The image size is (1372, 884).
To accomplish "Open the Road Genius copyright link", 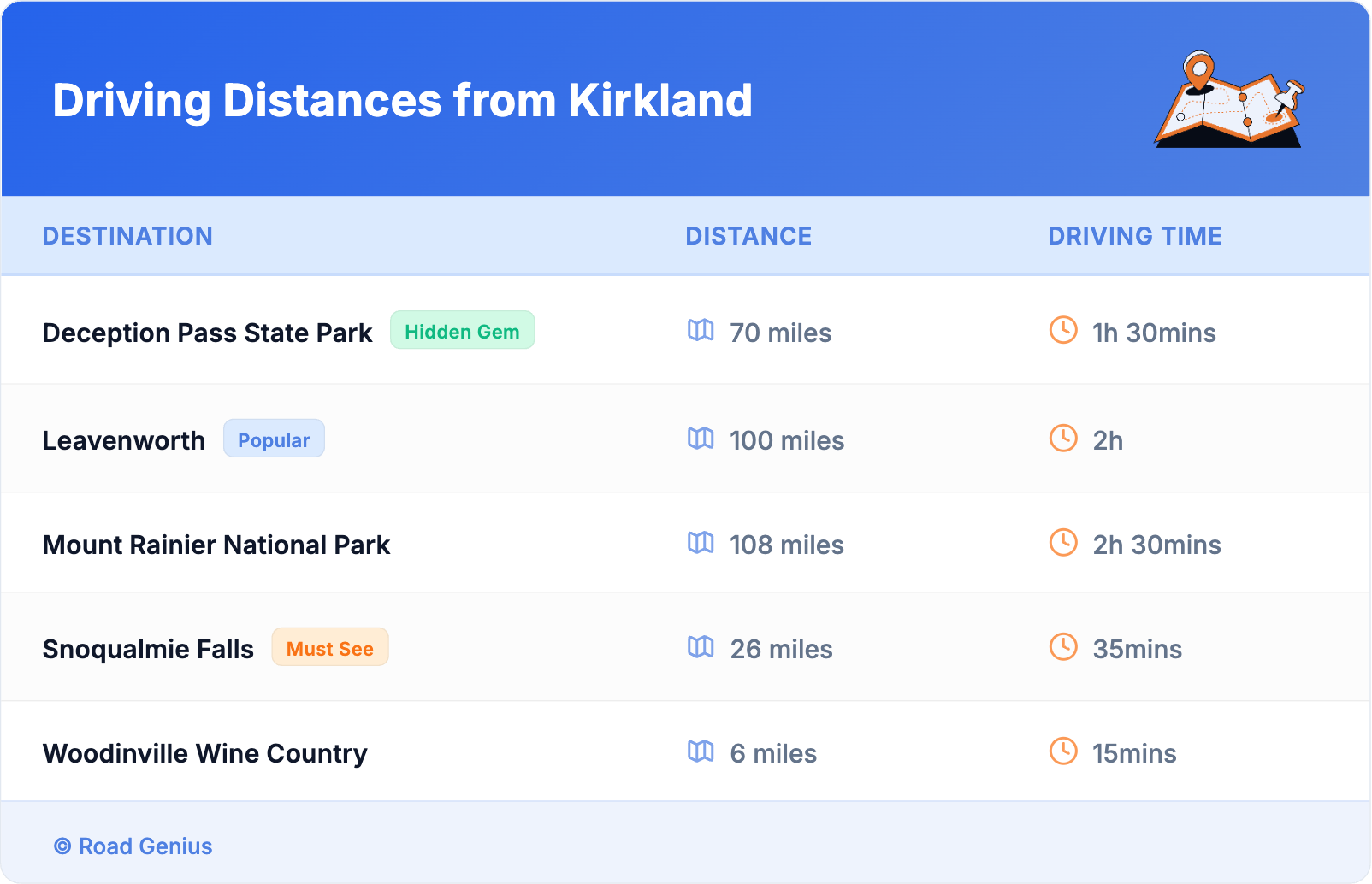I will coord(133,846).
